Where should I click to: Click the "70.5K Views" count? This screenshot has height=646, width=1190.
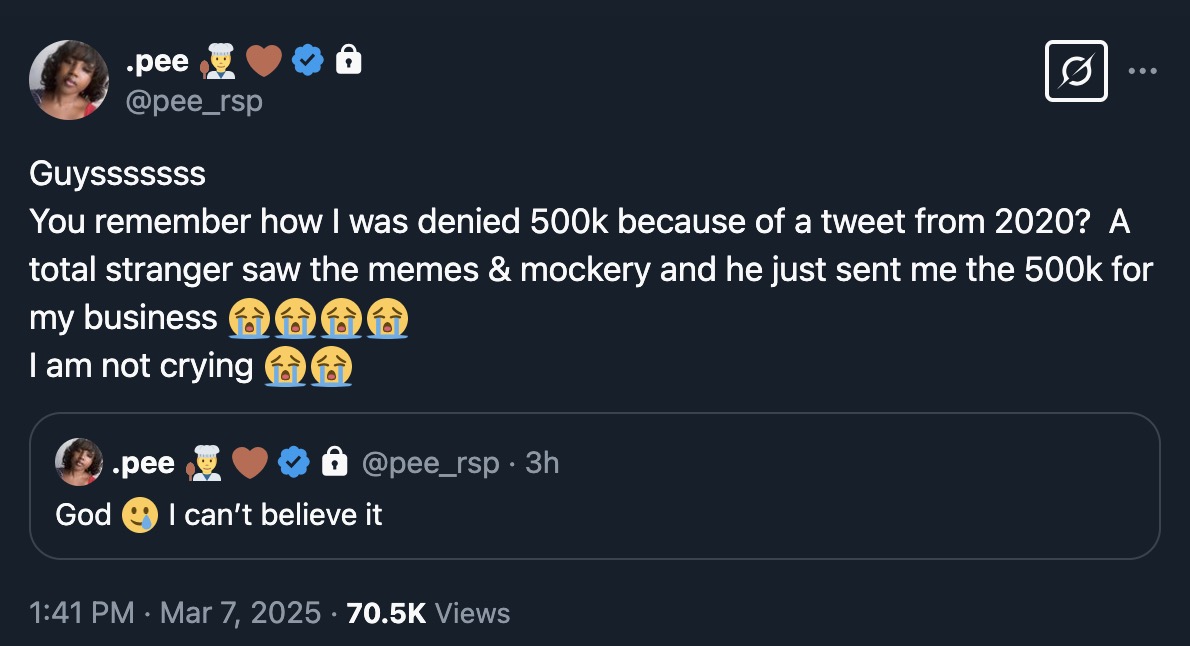pos(428,613)
